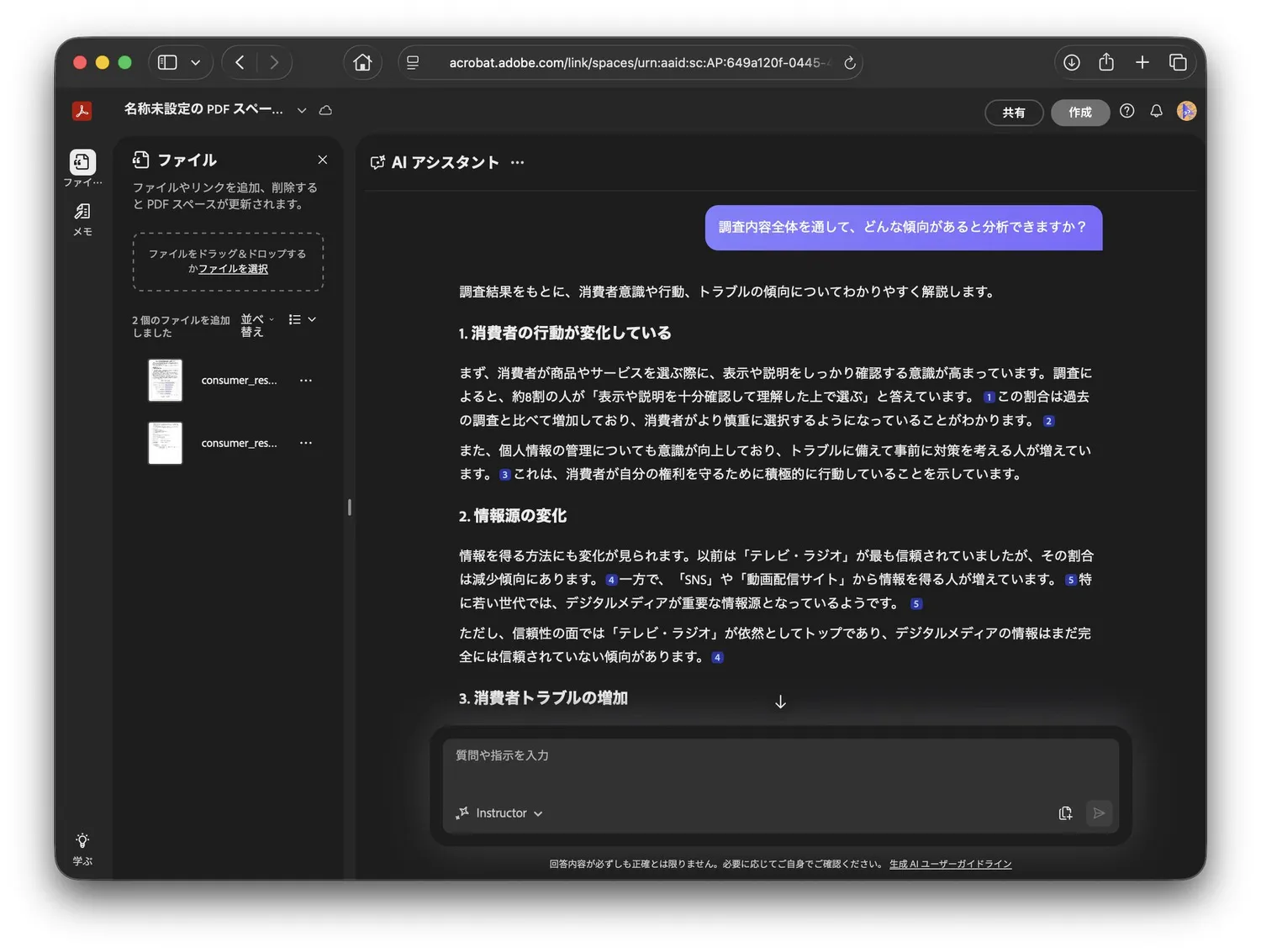Expand the PDF space name dropdown

(x=302, y=110)
